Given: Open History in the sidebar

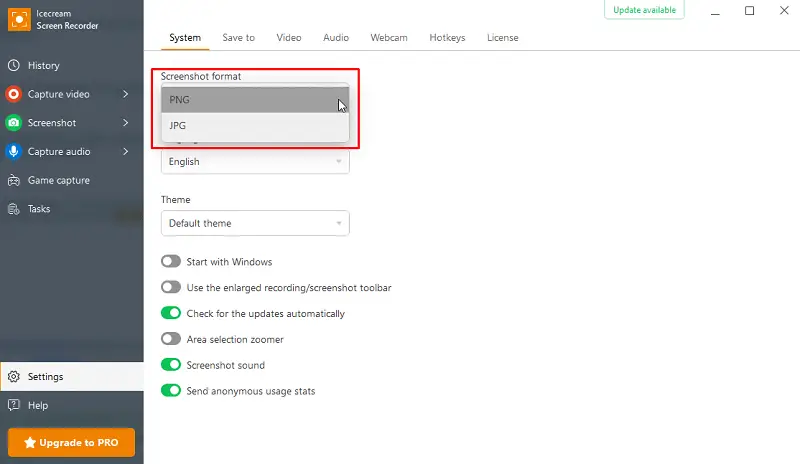Looking at the screenshot, I should (72, 65).
